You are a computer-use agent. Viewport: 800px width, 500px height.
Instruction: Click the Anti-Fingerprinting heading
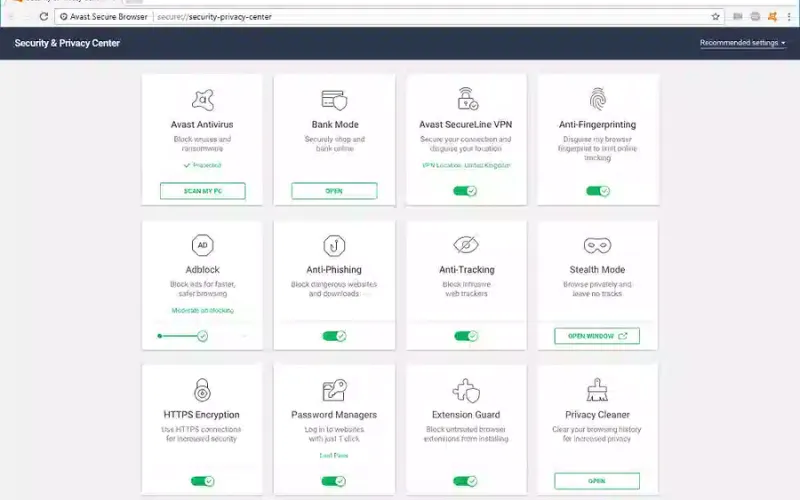click(597, 124)
